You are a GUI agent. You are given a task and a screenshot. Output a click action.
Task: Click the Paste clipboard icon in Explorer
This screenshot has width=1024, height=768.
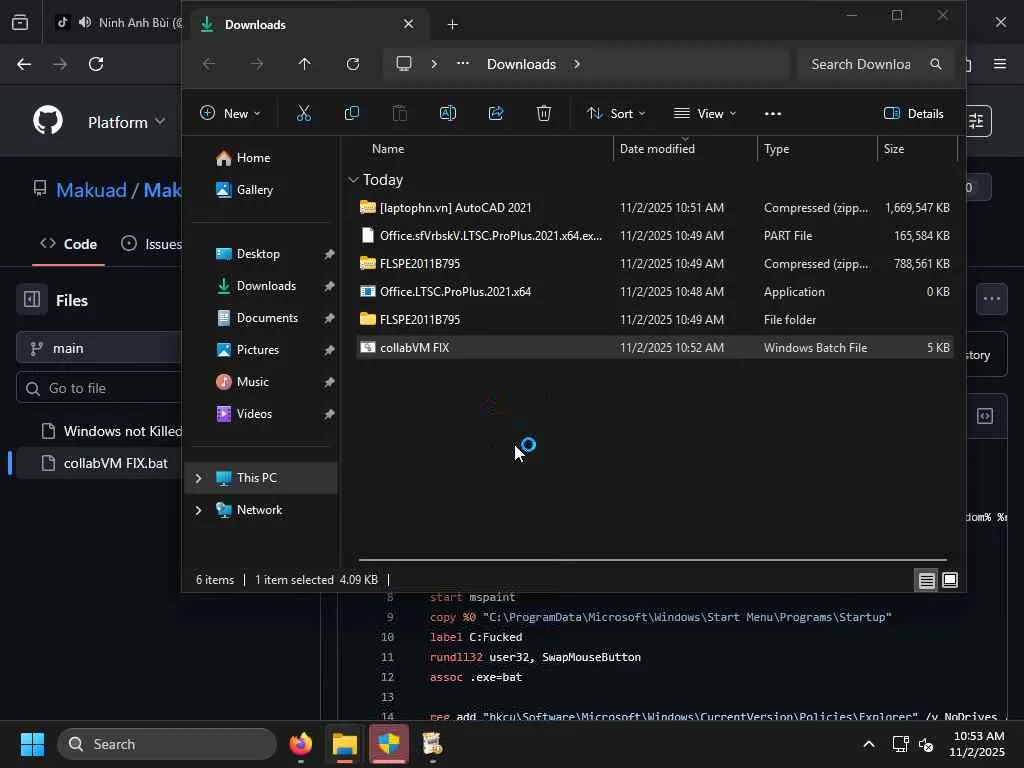tap(400, 113)
